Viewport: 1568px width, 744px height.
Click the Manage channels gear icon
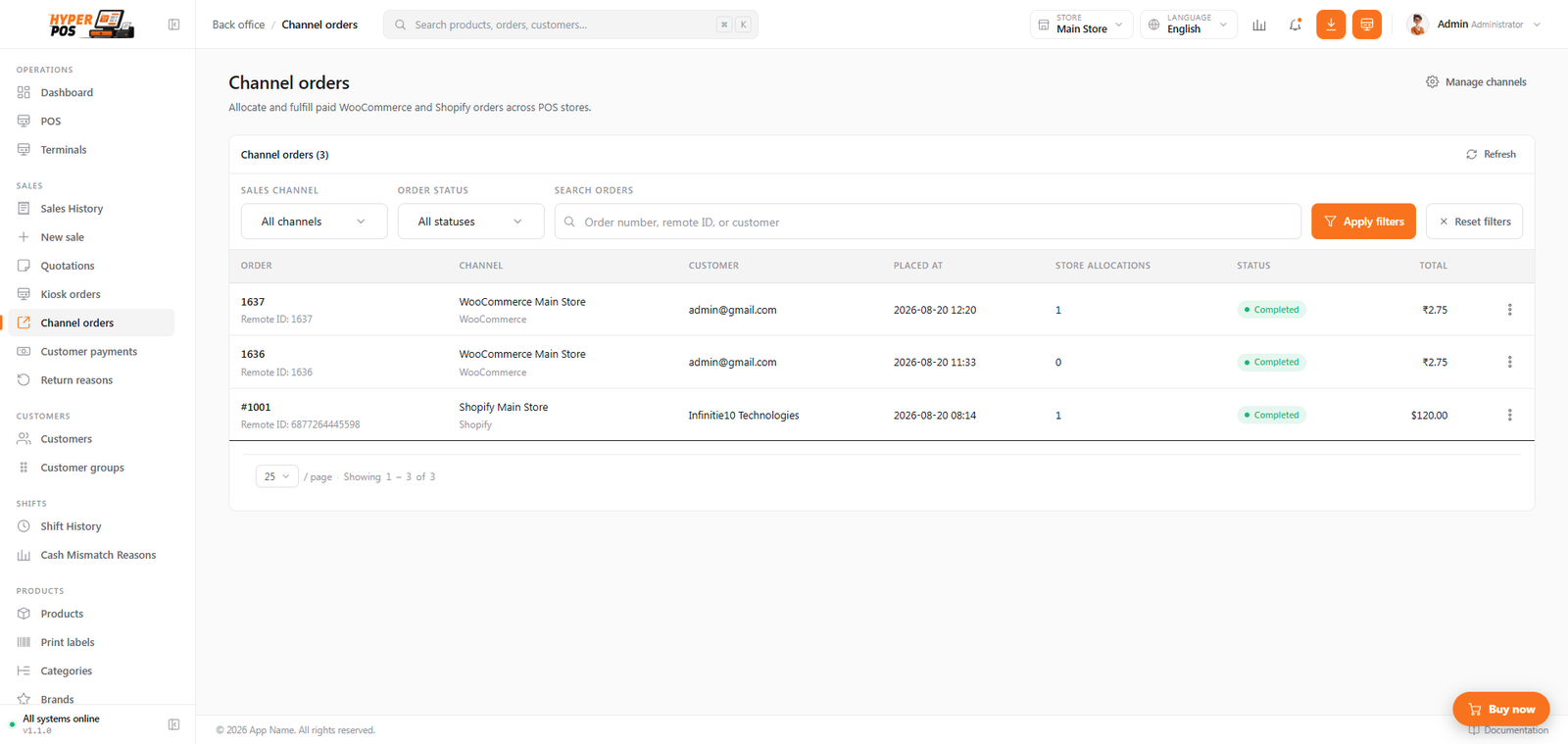click(1432, 81)
